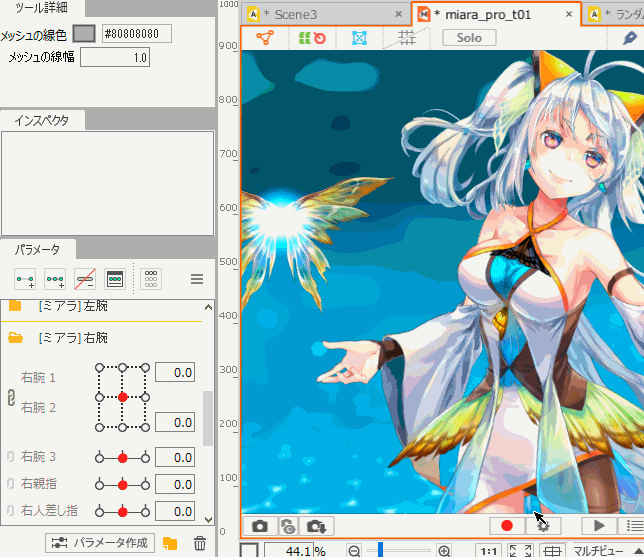Click the delete parameter keys icon
Screen dimensions: 644x557
coord(85,279)
